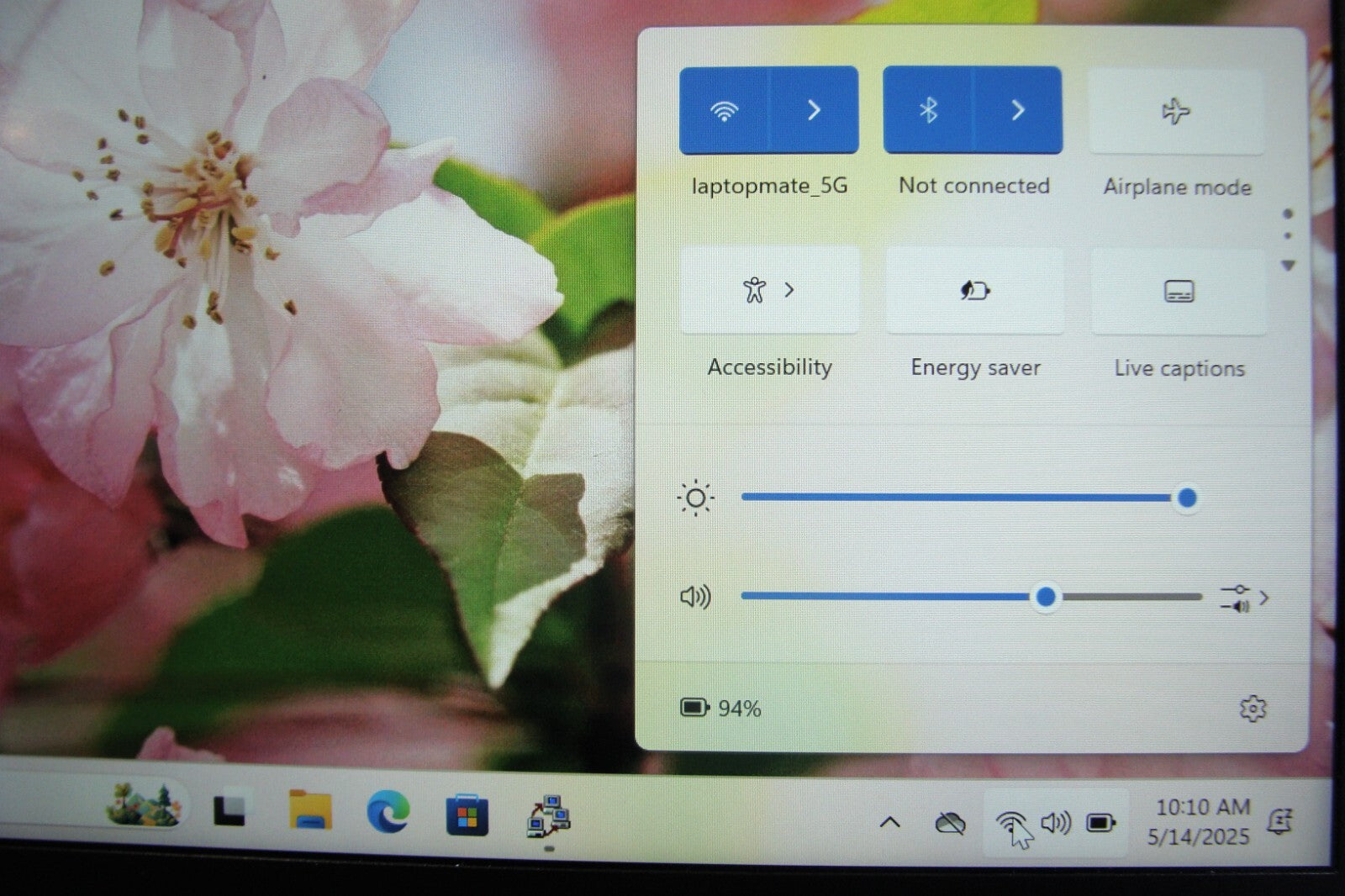
Task: Enable Airplane mode
Action: point(1176,112)
